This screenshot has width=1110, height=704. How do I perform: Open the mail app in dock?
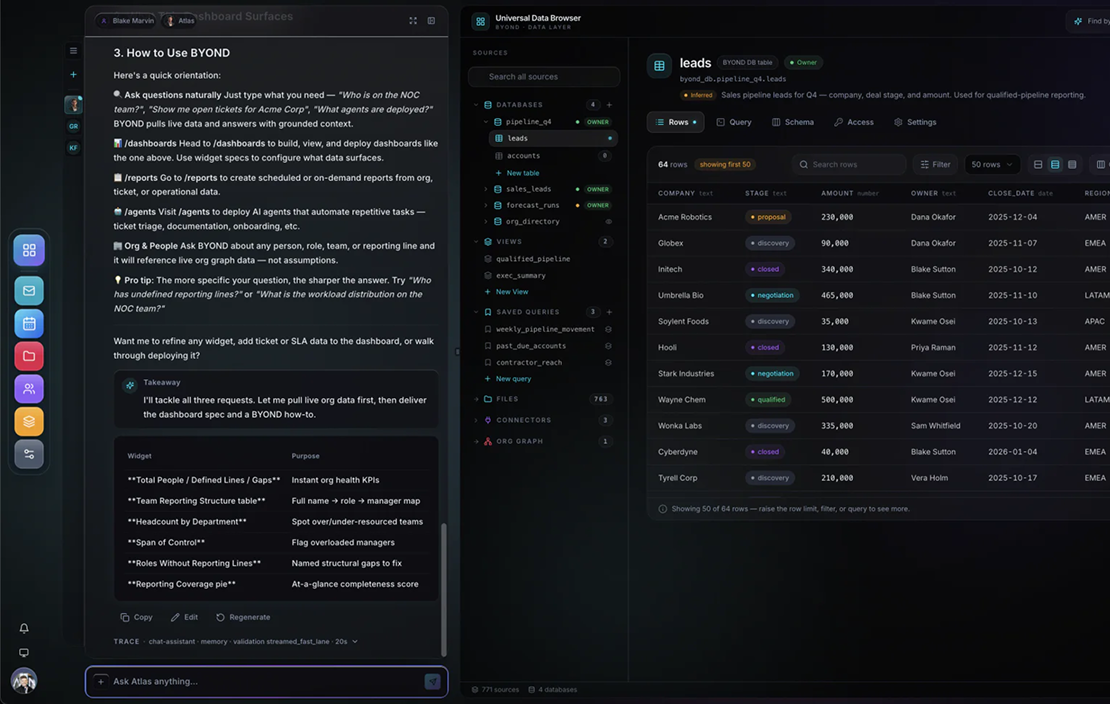(29, 290)
